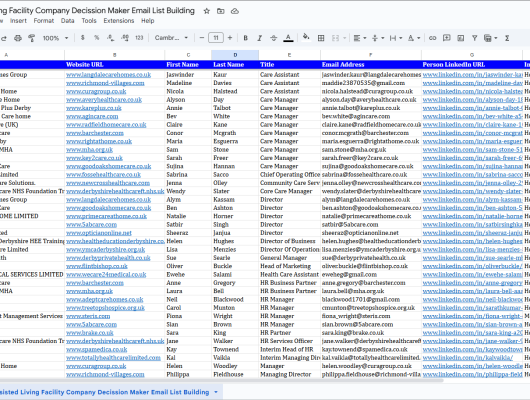Toggle strikethrough formatting
This screenshot has width=530, height=400.
click(274, 38)
